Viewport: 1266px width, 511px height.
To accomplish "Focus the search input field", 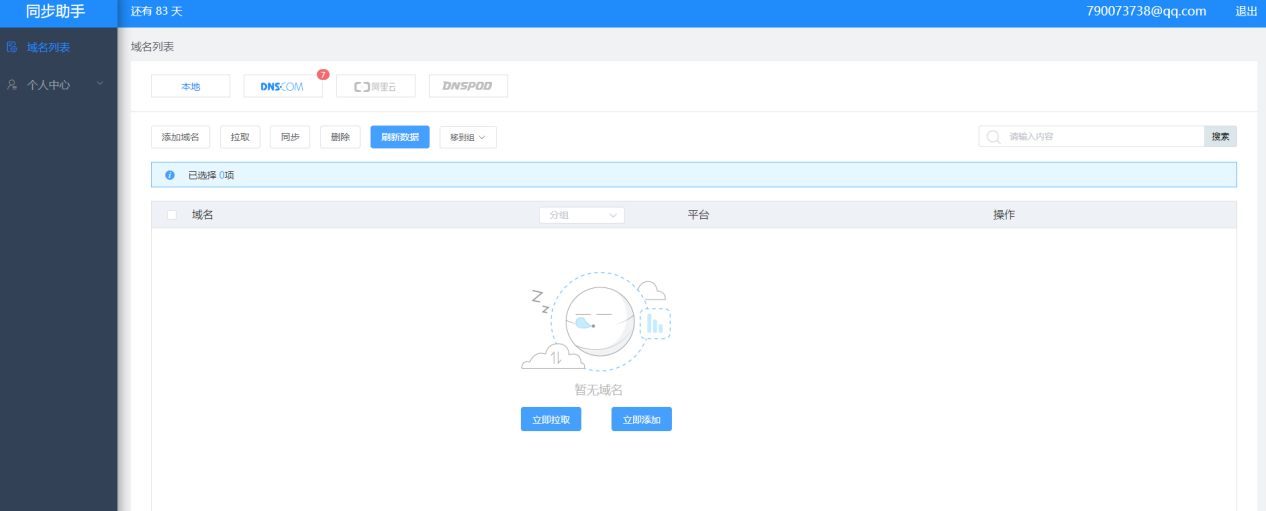I will [1100, 137].
